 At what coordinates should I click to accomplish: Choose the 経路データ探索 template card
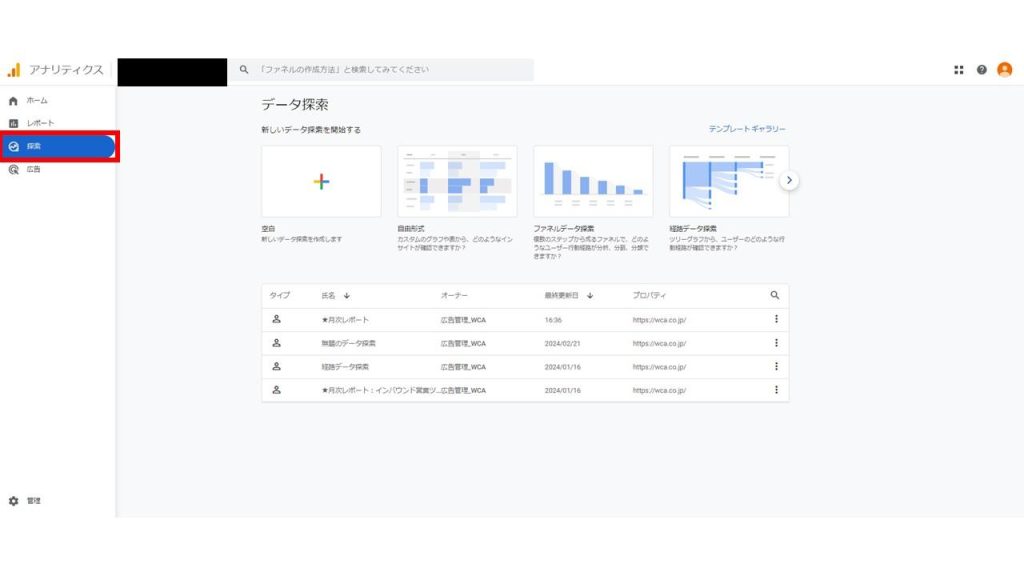729,182
